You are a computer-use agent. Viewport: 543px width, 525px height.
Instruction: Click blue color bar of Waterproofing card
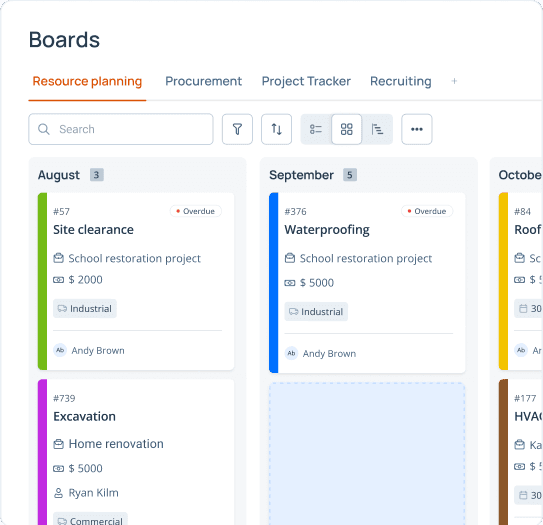coord(274,283)
